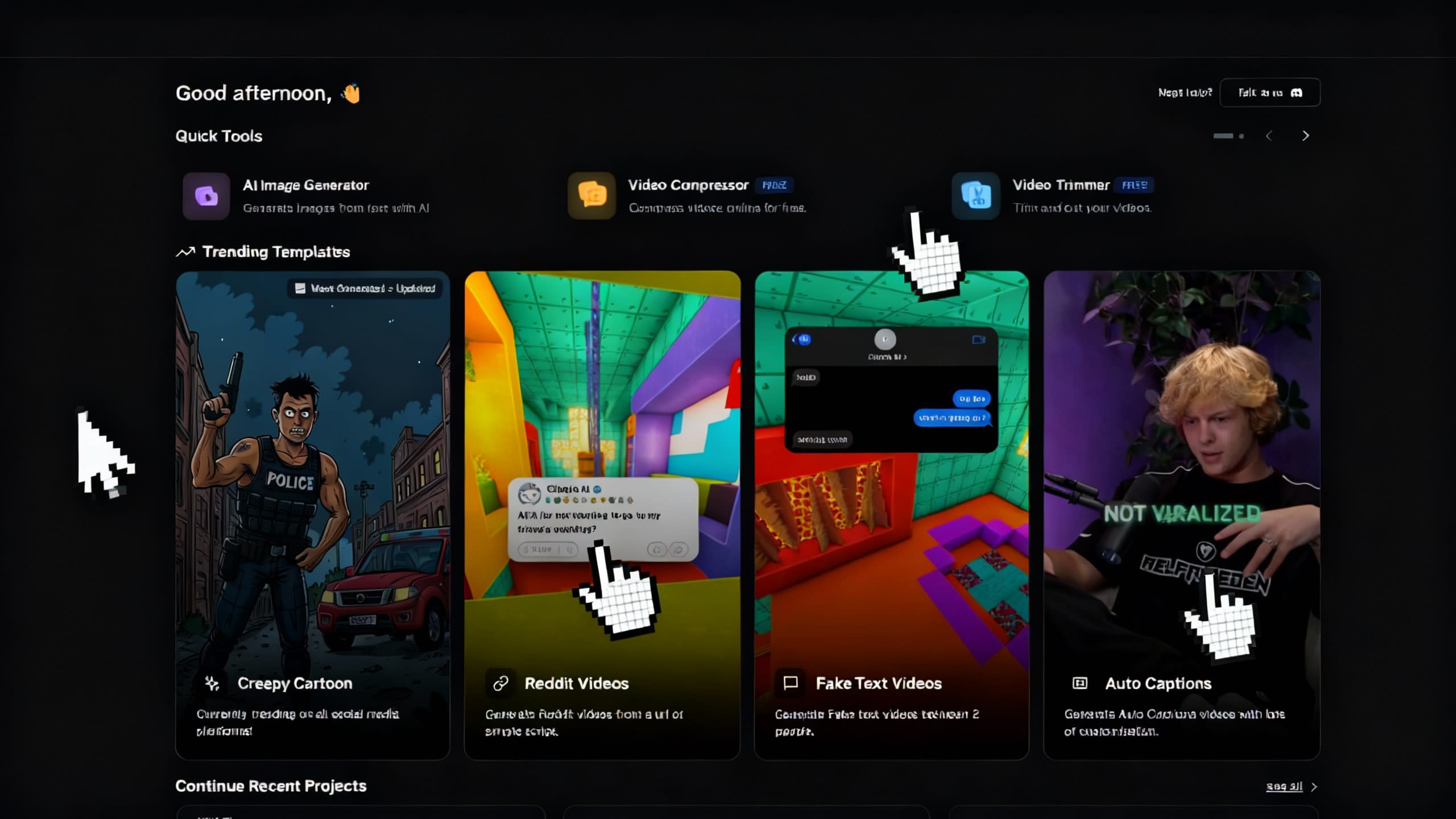The height and width of the screenshot is (819, 1456).
Task: Click the Need help? text
Action: 1185,93
